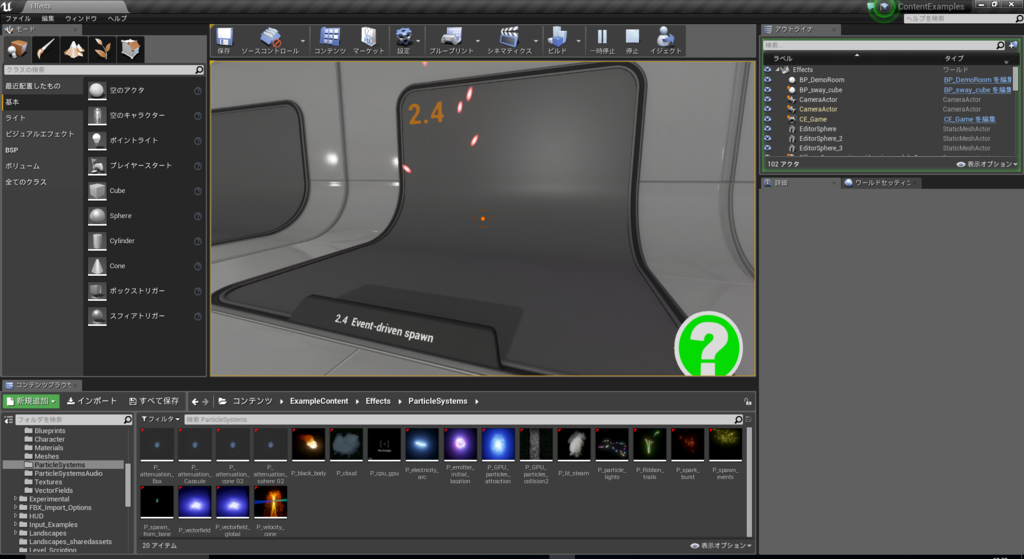Click the class search (クラスの検索) field
The image size is (1024, 559).
(104, 69)
